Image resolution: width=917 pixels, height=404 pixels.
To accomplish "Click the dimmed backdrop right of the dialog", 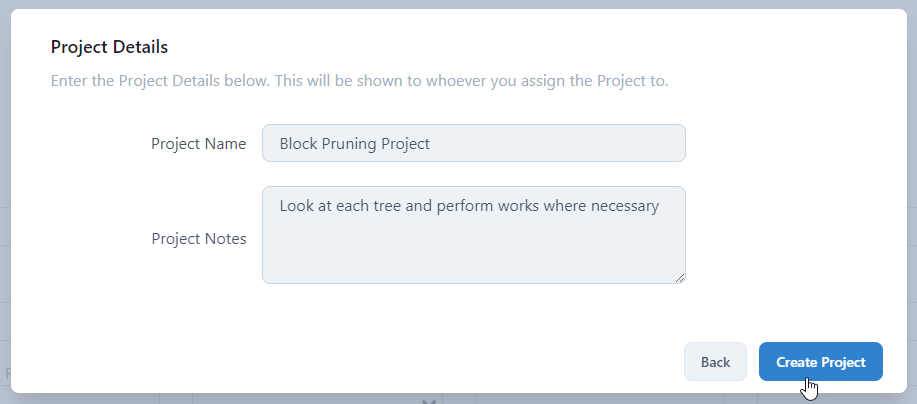I will [912, 200].
